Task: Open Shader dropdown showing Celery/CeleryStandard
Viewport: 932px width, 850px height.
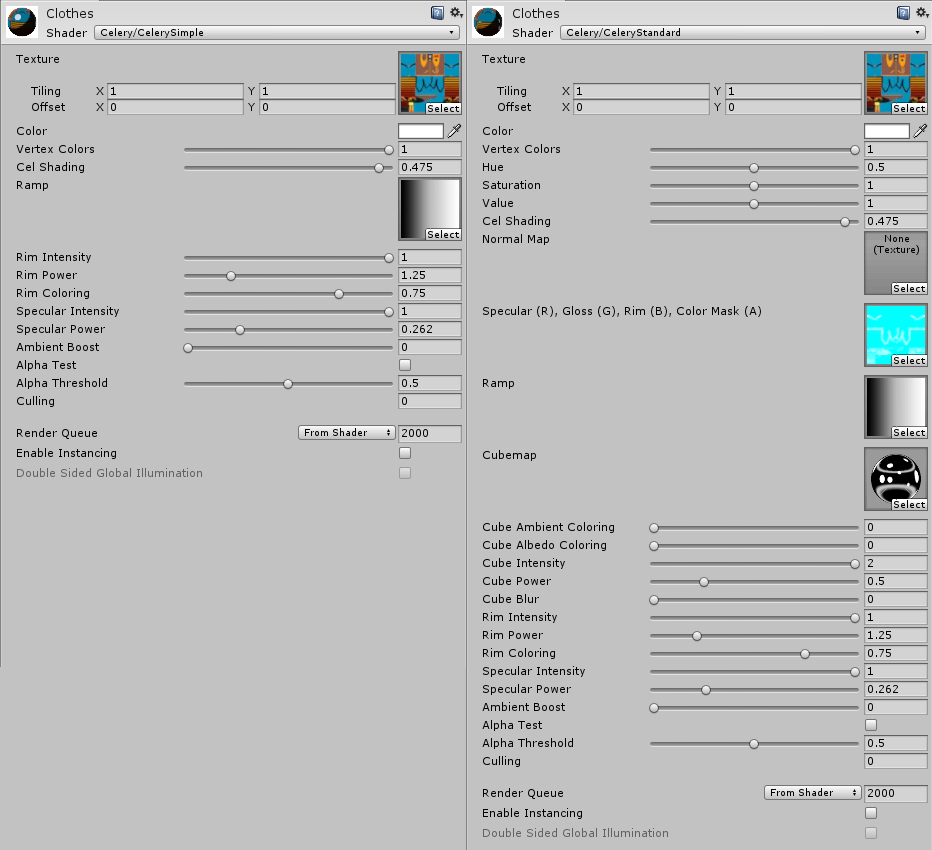Action: tap(743, 33)
